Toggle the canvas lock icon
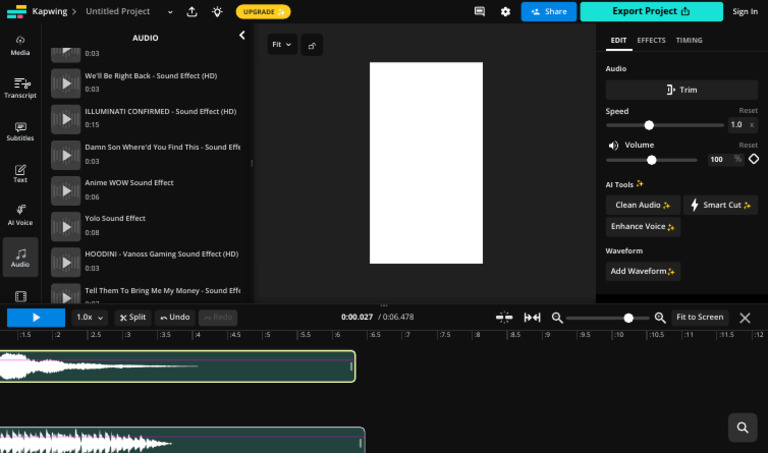The height and width of the screenshot is (453, 768). pyautogui.click(x=312, y=45)
